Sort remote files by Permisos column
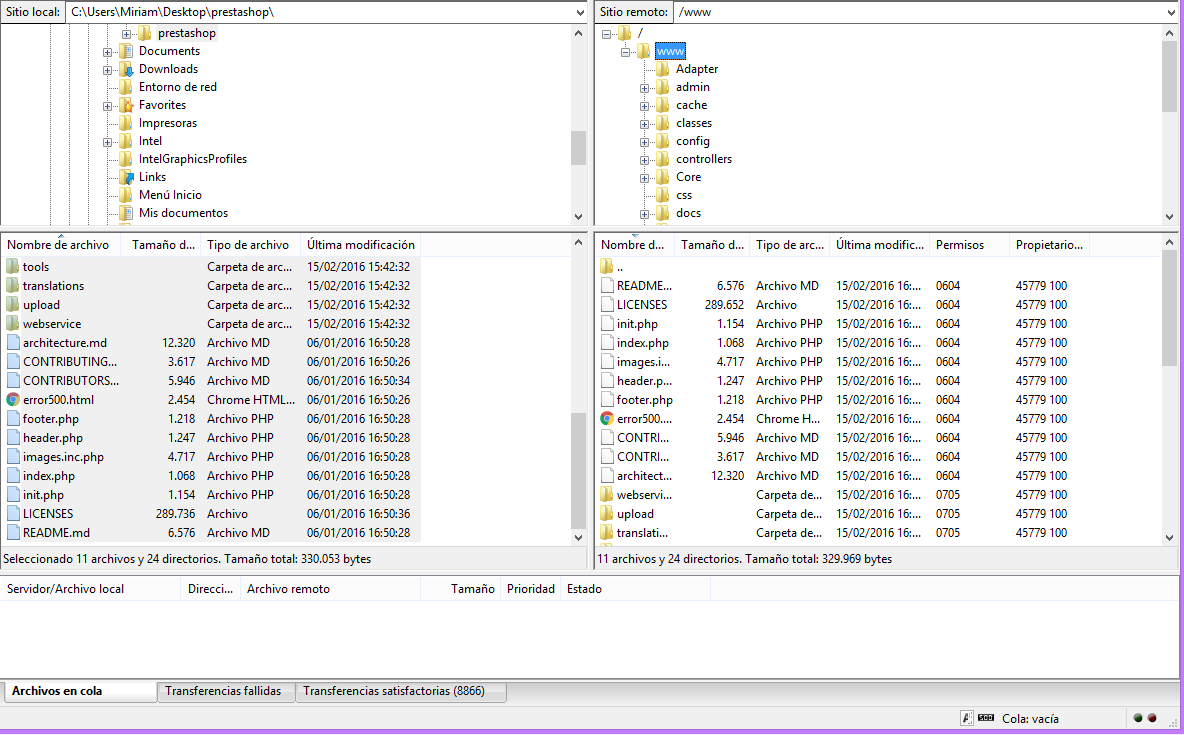The height and width of the screenshot is (735, 1184). (969, 245)
